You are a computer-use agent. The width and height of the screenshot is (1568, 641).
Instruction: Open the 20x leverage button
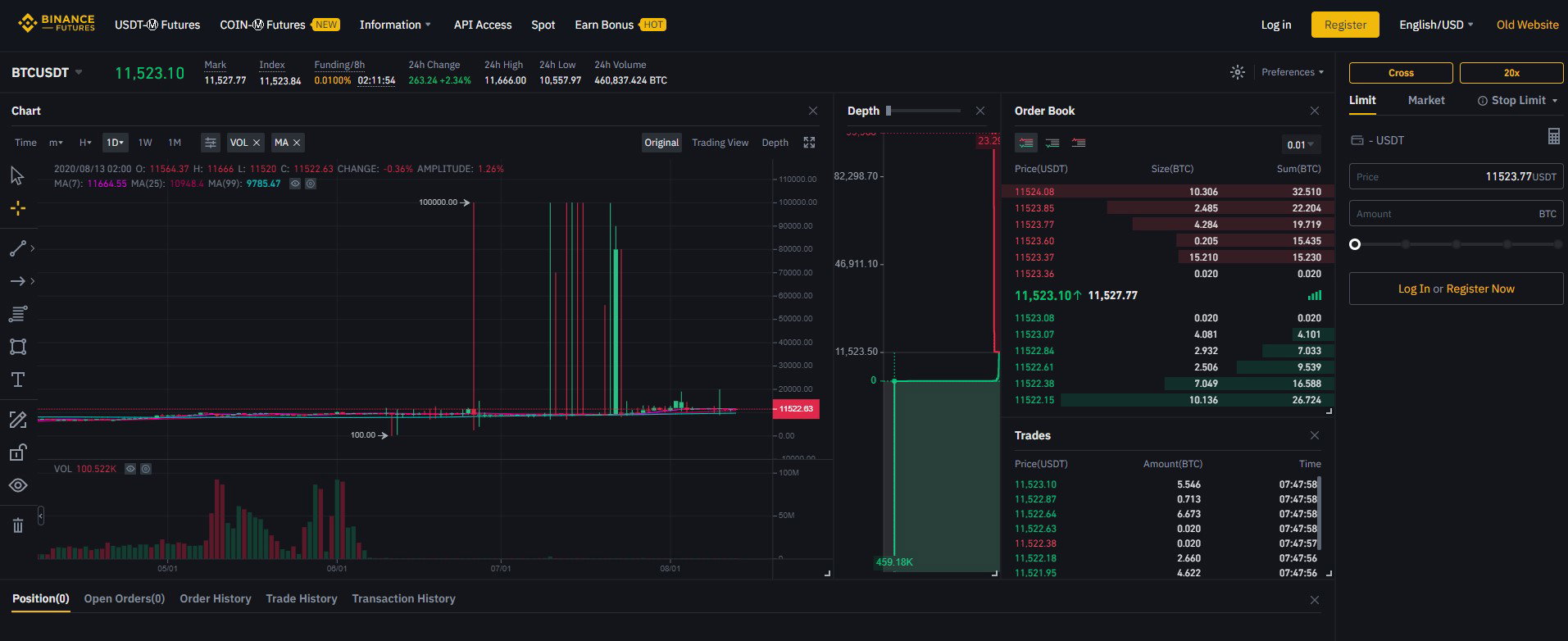pos(1511,73)
